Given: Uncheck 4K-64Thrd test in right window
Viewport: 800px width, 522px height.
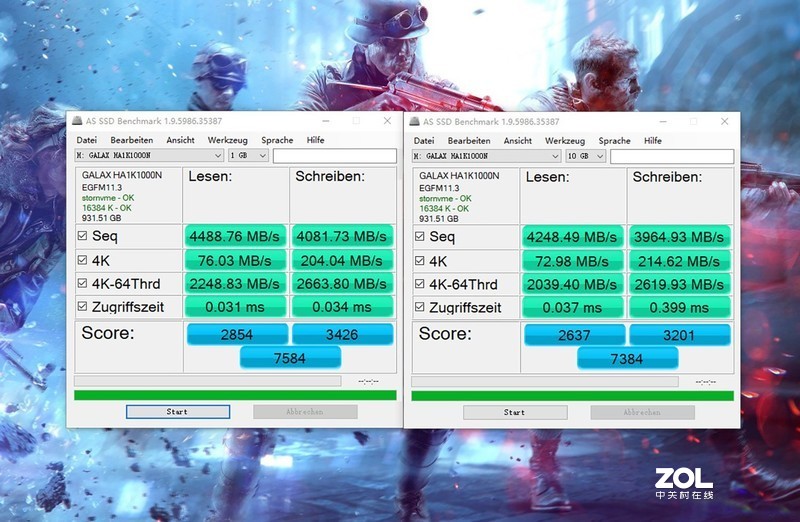Looking at the screenshot, I should click(x=419, y=284).
